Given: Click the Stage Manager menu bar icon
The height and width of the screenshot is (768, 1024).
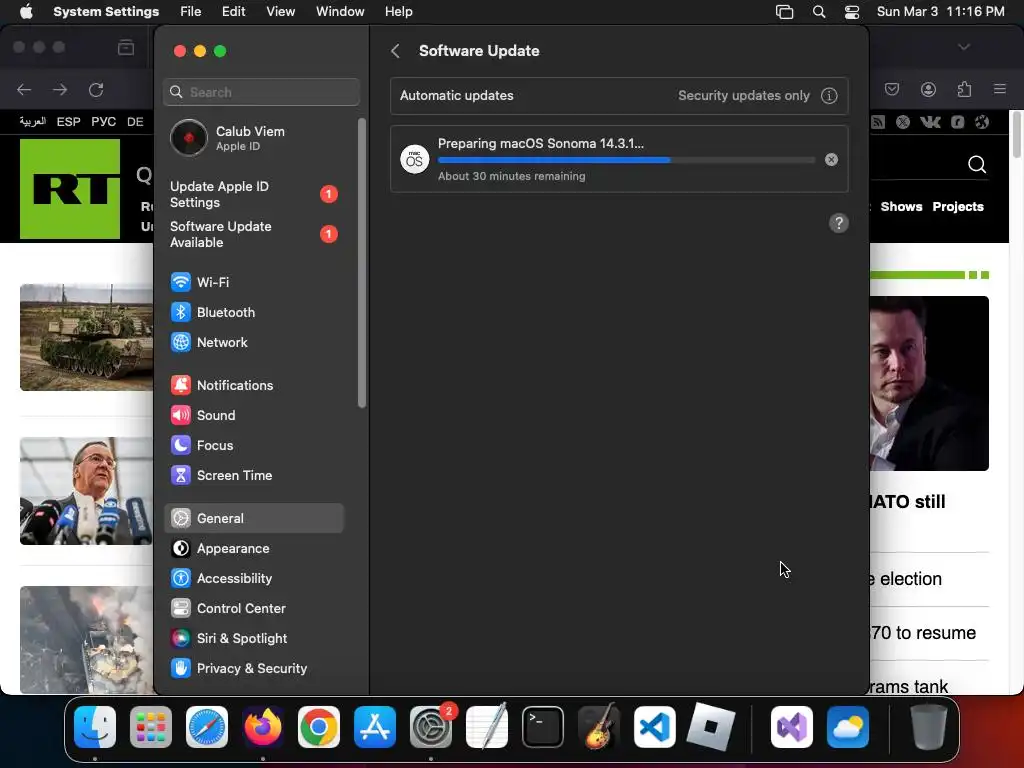Looking at the screenshot, I should [784, 12].
